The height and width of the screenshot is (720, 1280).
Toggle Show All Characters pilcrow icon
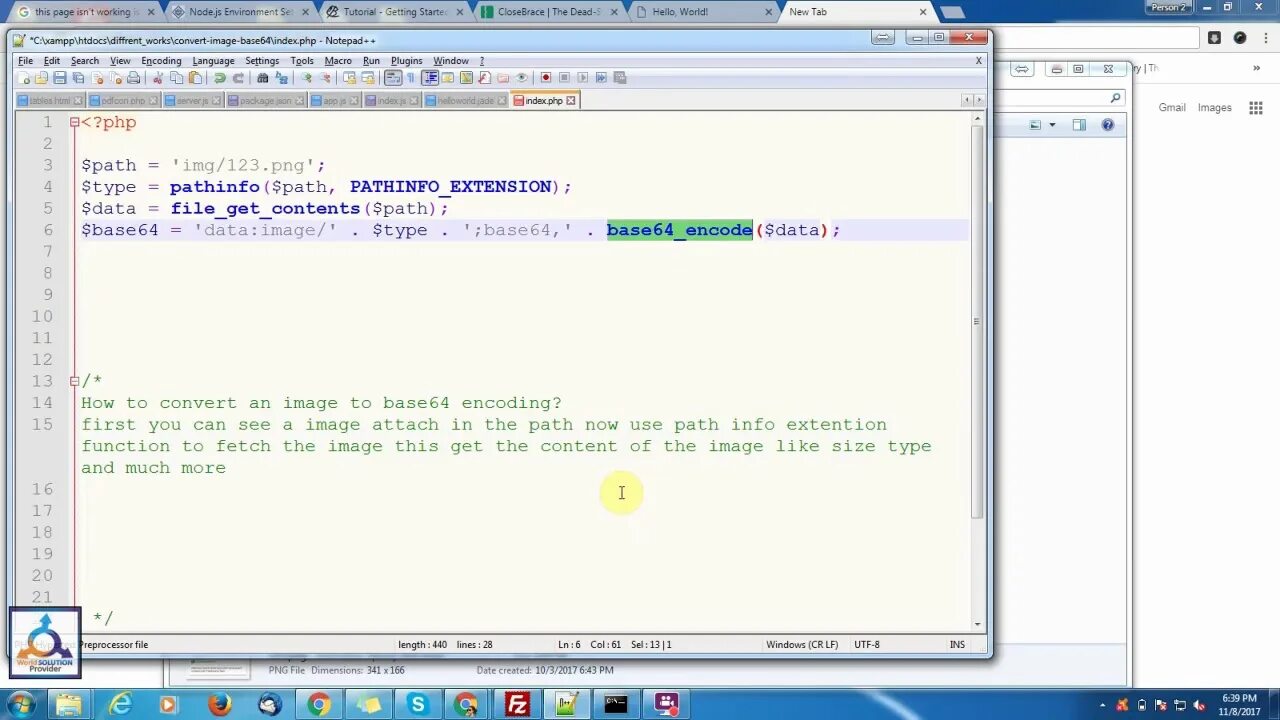410,78
